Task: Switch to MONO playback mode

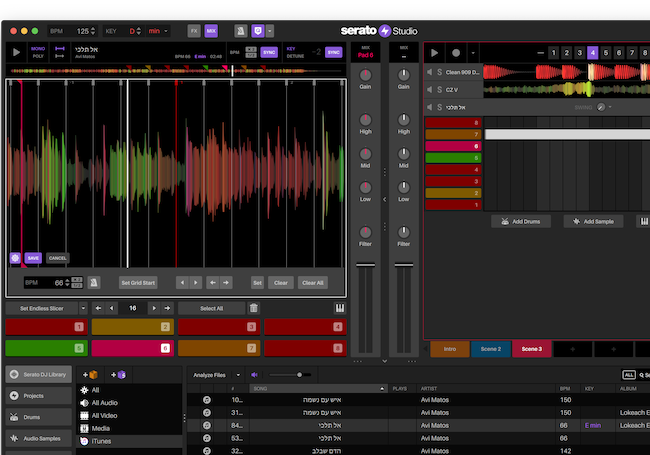Action: (x=38, y=48)
